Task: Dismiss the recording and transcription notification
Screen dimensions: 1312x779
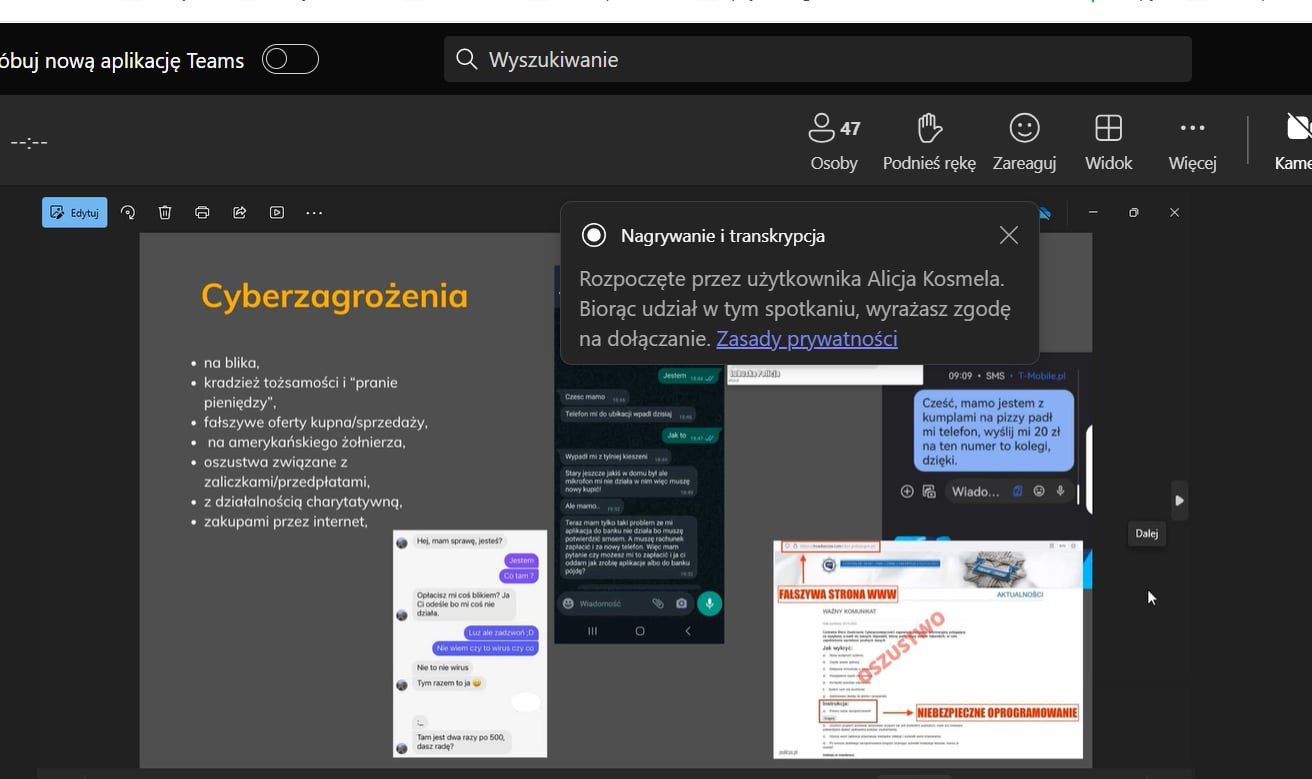Action: click(1008, 235)
